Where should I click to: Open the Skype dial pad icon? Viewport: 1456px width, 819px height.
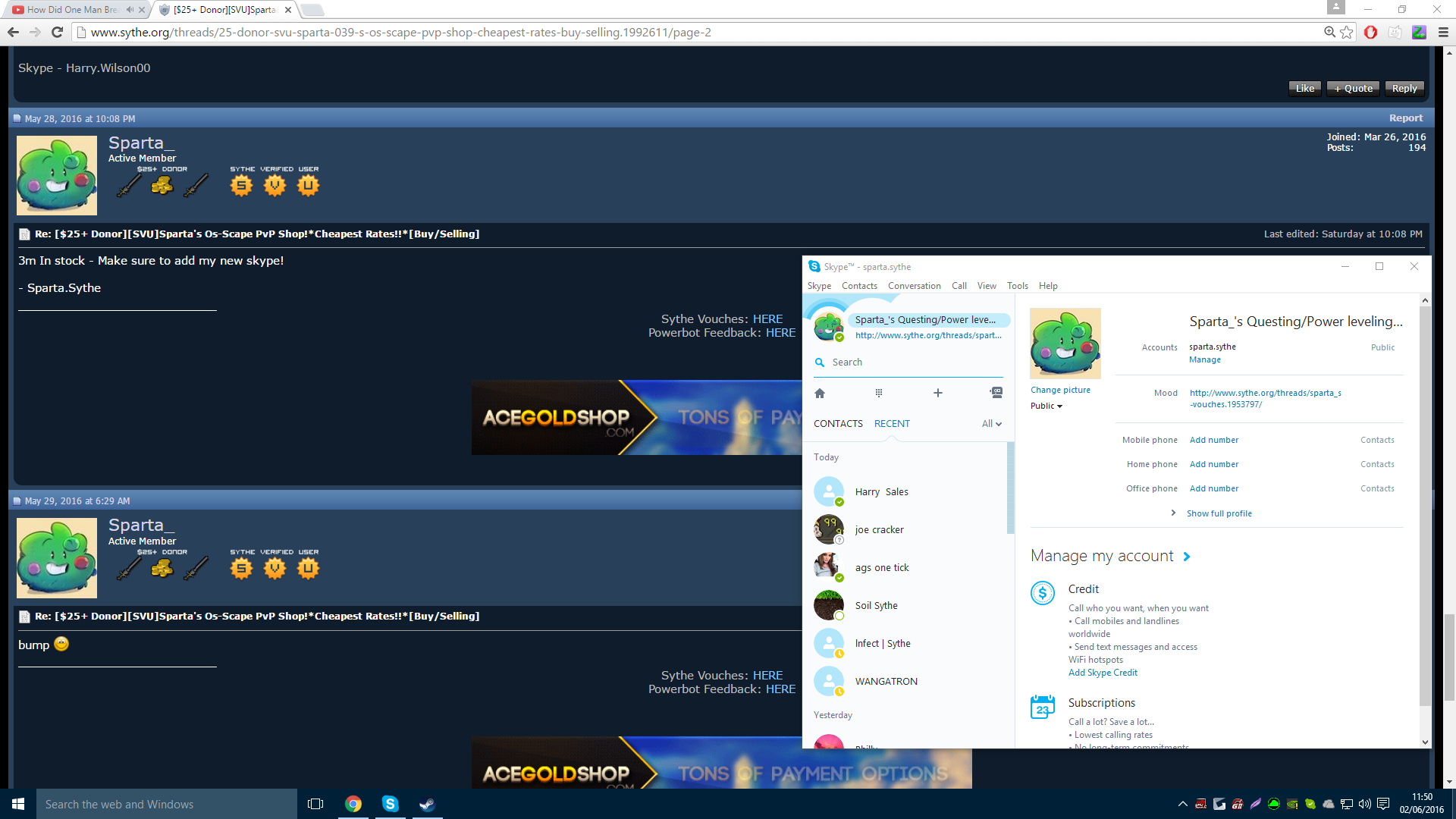879,393
